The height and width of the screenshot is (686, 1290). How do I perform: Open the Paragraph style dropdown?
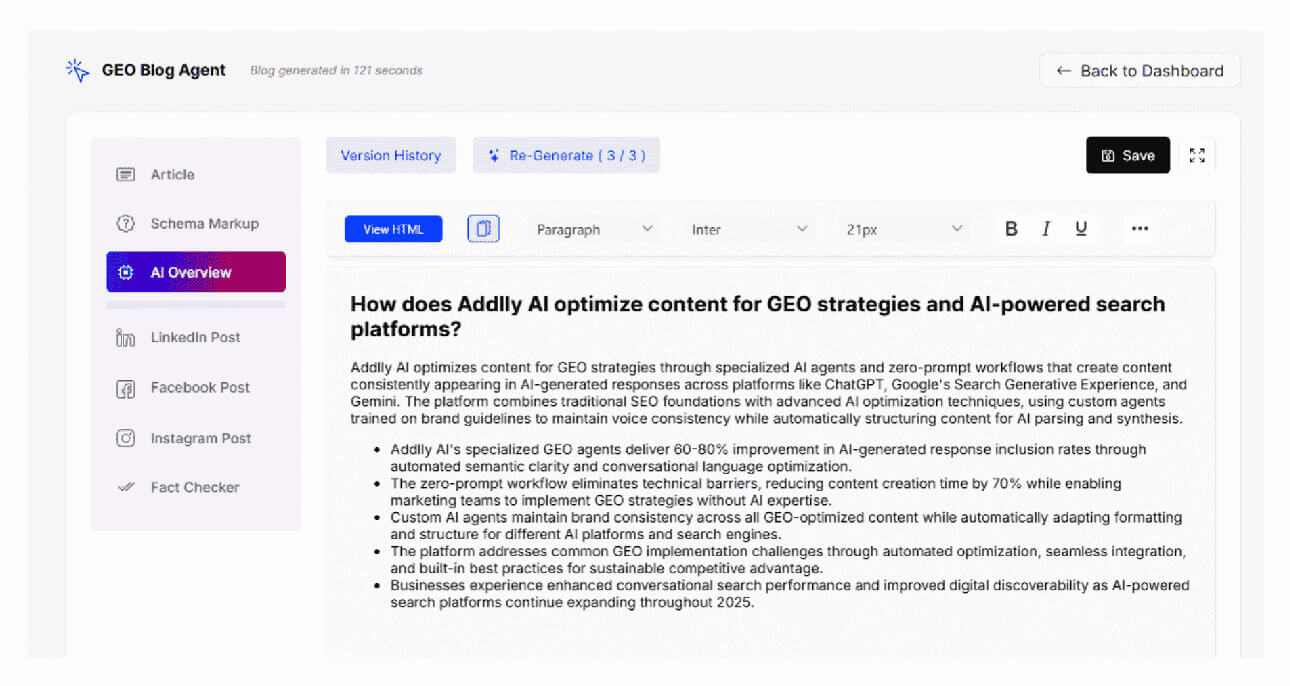click(595, 229)
